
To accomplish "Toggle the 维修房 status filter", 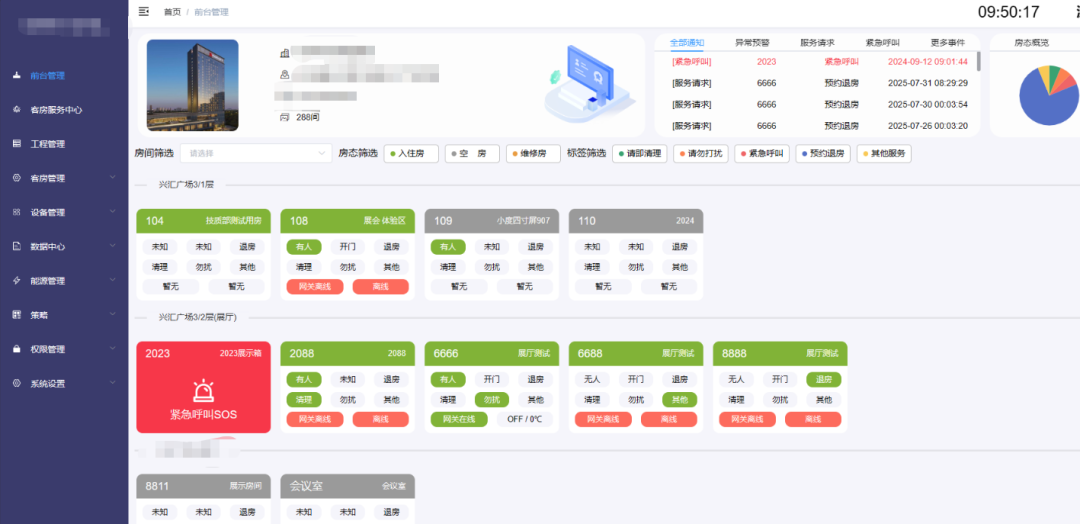I will (533, 154).
